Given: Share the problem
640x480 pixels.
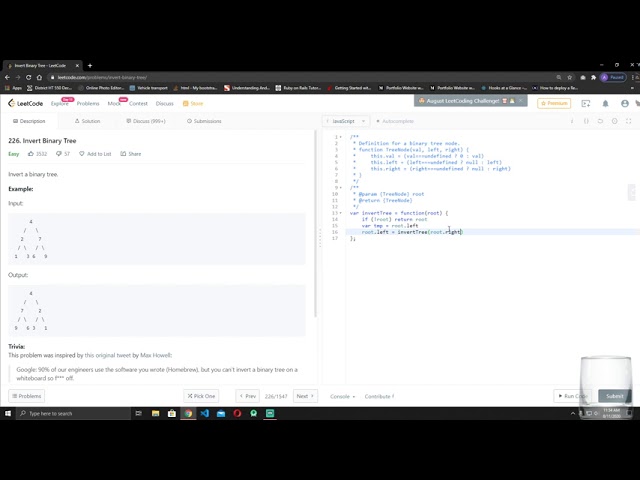Looking at the screenshot, I should (131, 154).
